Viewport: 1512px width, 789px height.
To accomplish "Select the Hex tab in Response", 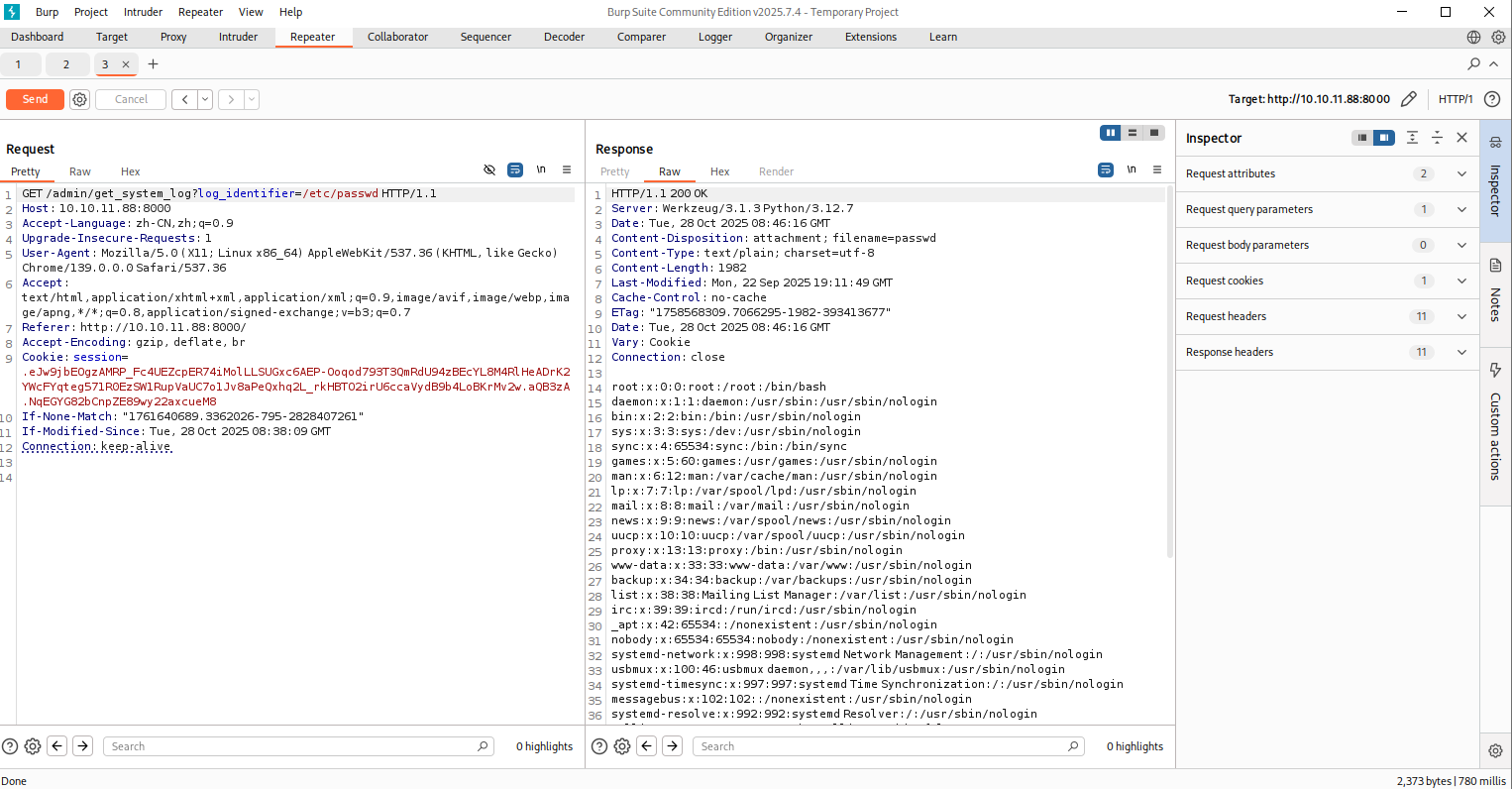I will (720, 171).
